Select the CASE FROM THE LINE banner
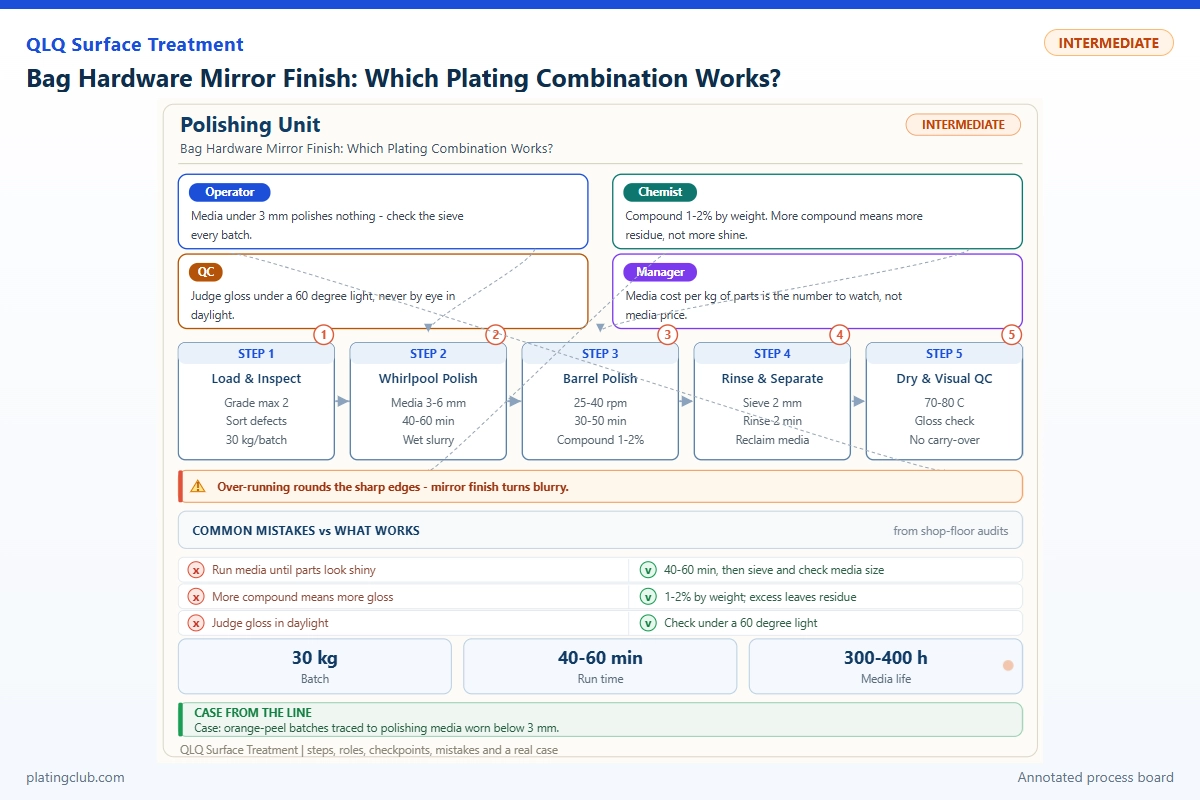This screenshot has height=800, width=1200. pos(600,720)
